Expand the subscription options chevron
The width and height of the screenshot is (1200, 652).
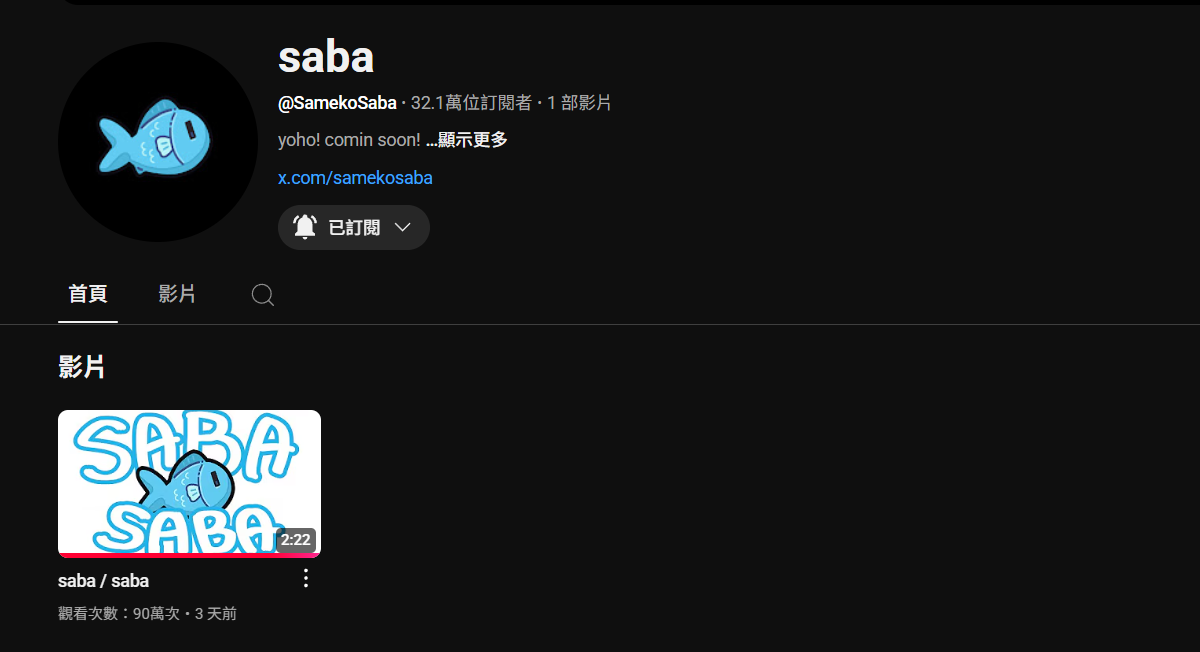(403, 227)
